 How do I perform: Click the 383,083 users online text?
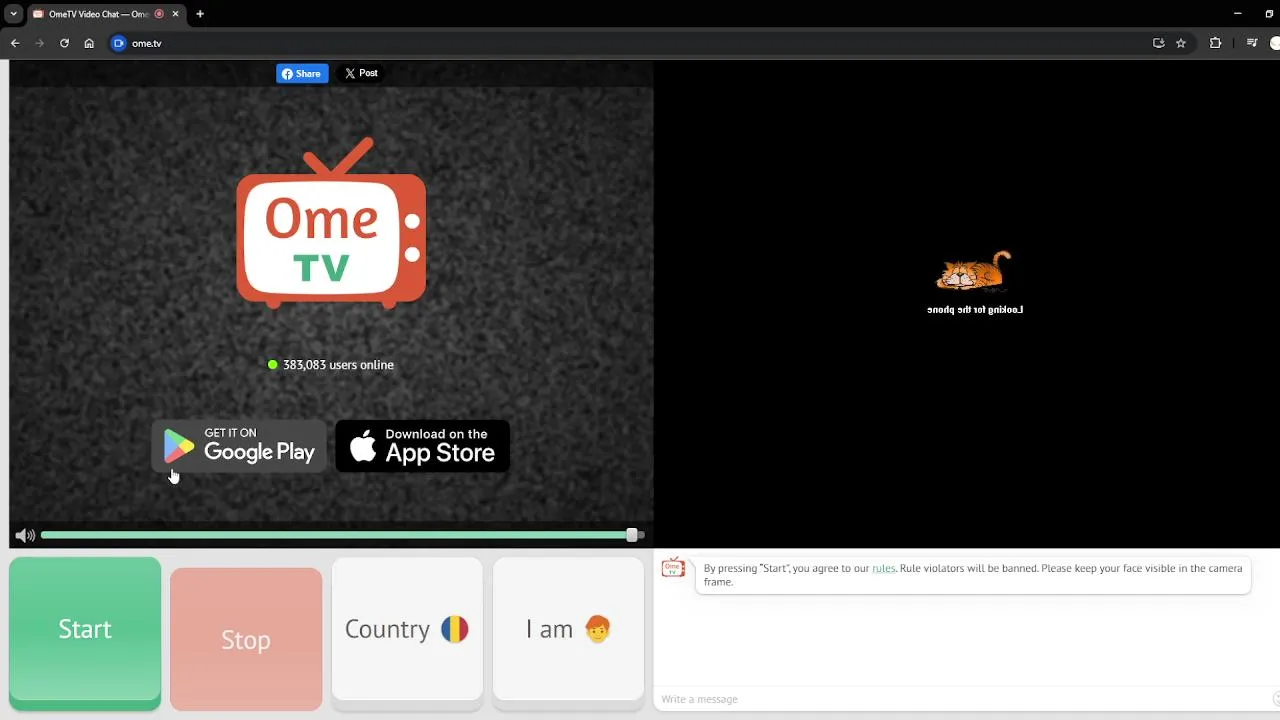pyautogui.click(x=338, y=365)
